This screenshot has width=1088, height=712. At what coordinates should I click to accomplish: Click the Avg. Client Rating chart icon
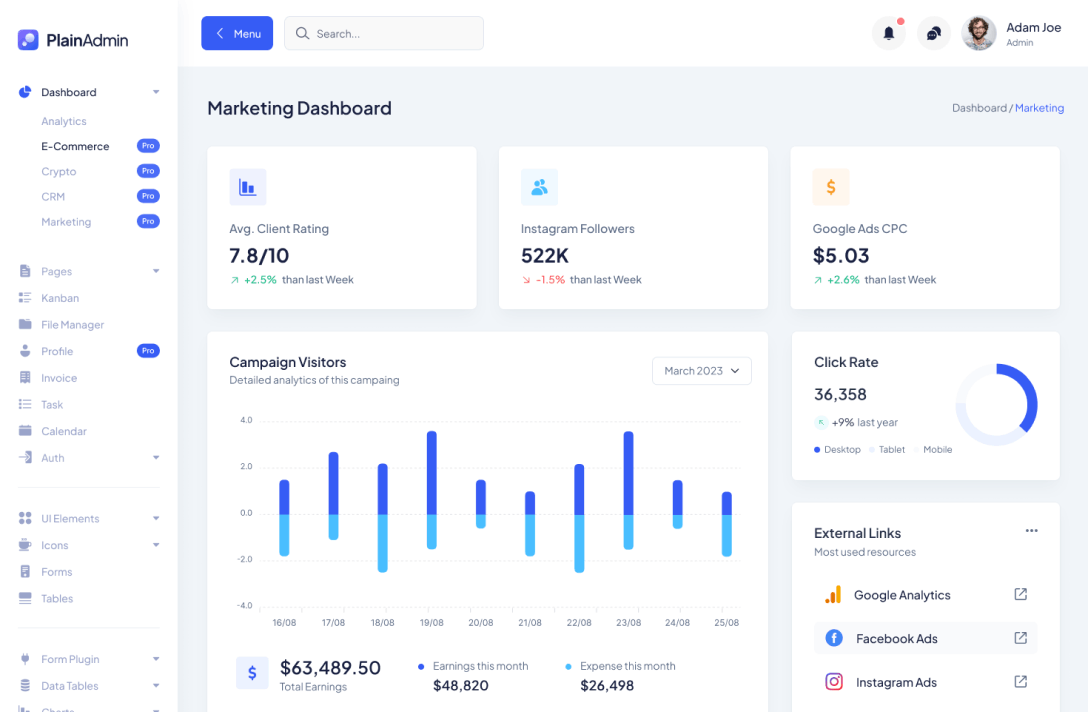(x=247, y=187)
